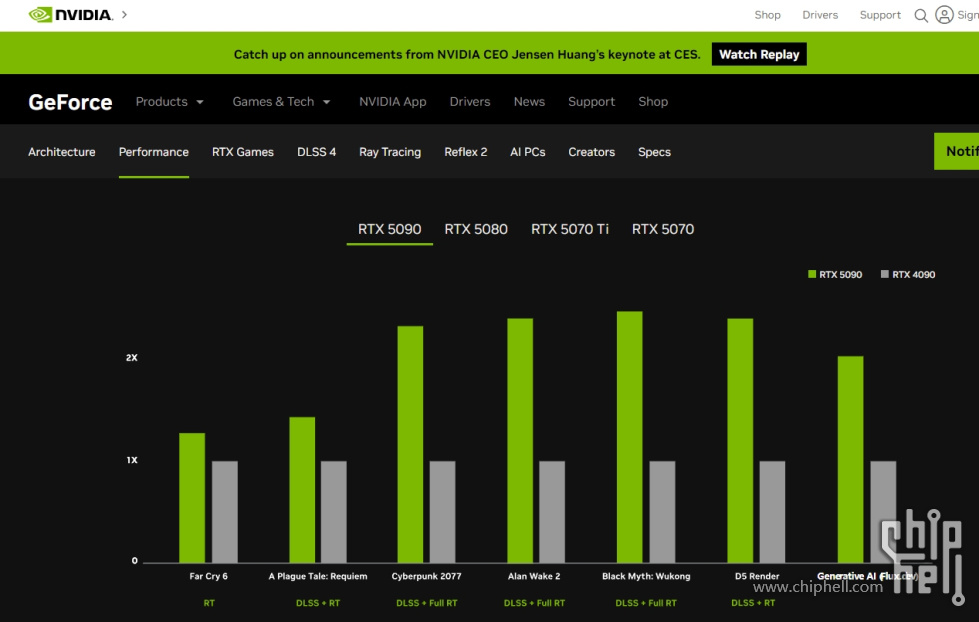Click the 2X y-axis label
979x622 pixels.
132,358
